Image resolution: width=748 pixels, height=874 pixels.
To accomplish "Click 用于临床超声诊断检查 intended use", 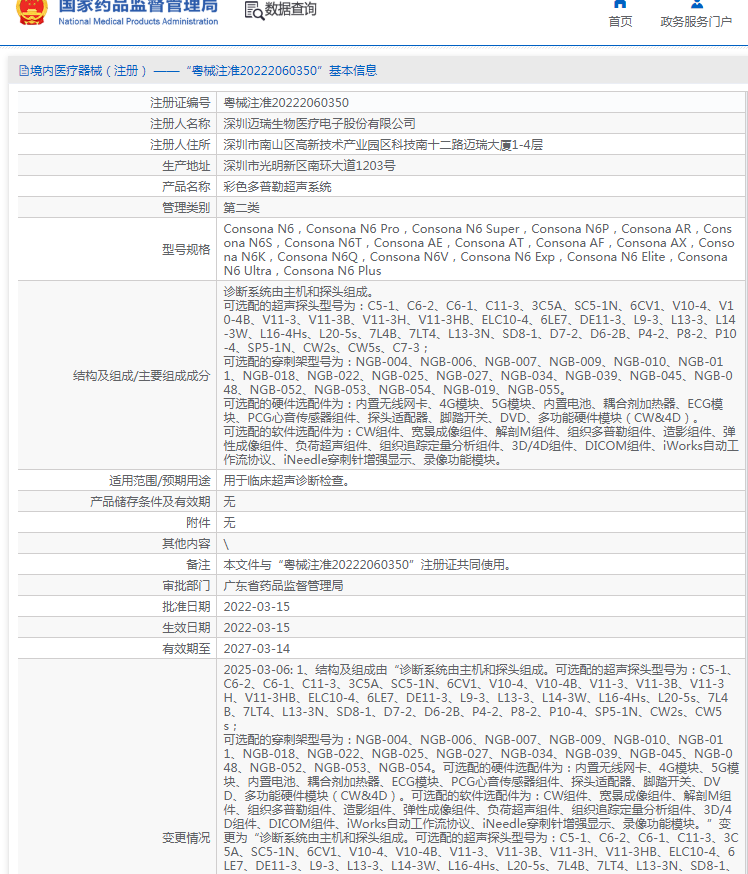I will tap(288, 480).
